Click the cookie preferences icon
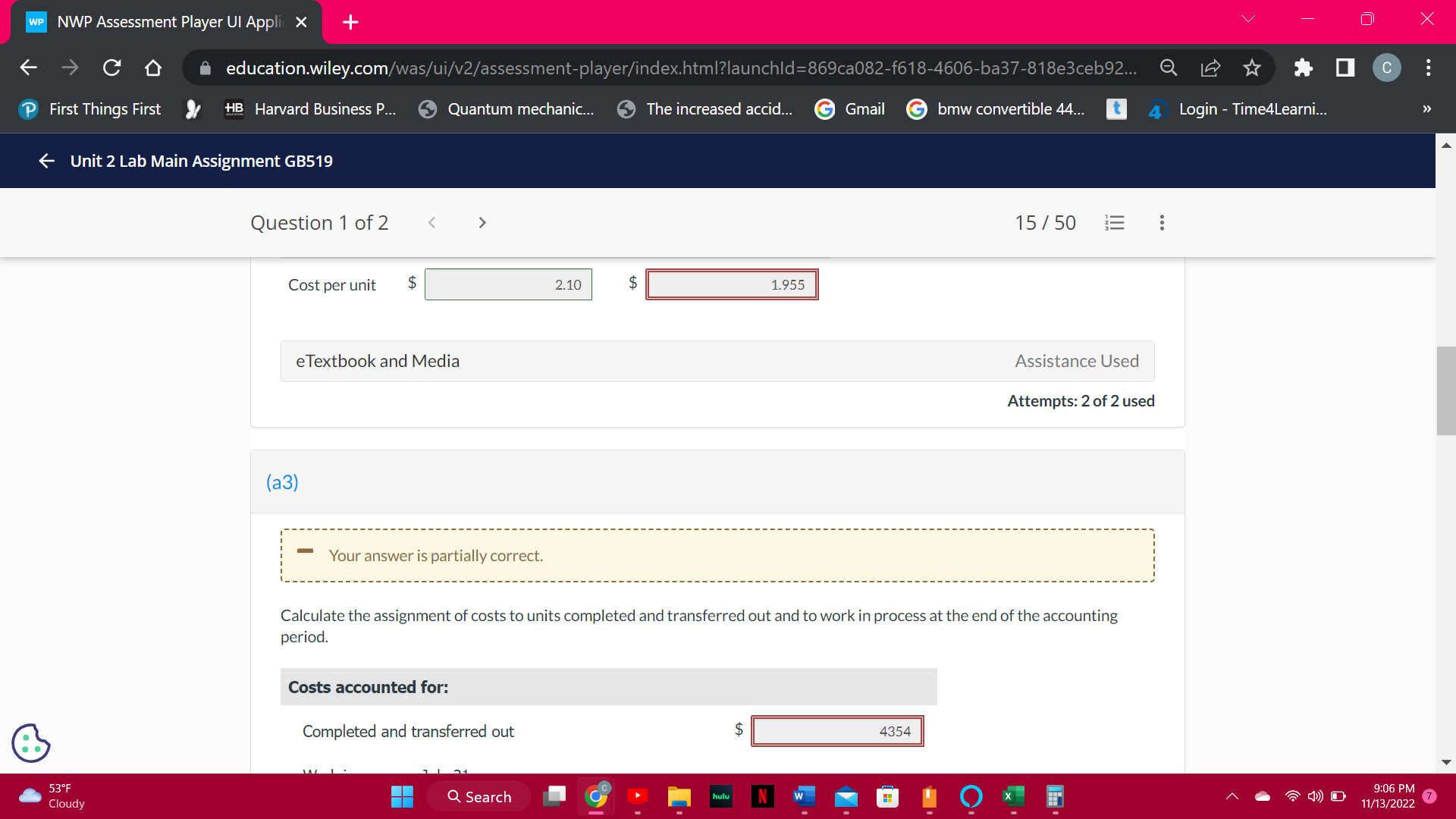The height and width of the screenshot is (819, 1456). point(31,742)
